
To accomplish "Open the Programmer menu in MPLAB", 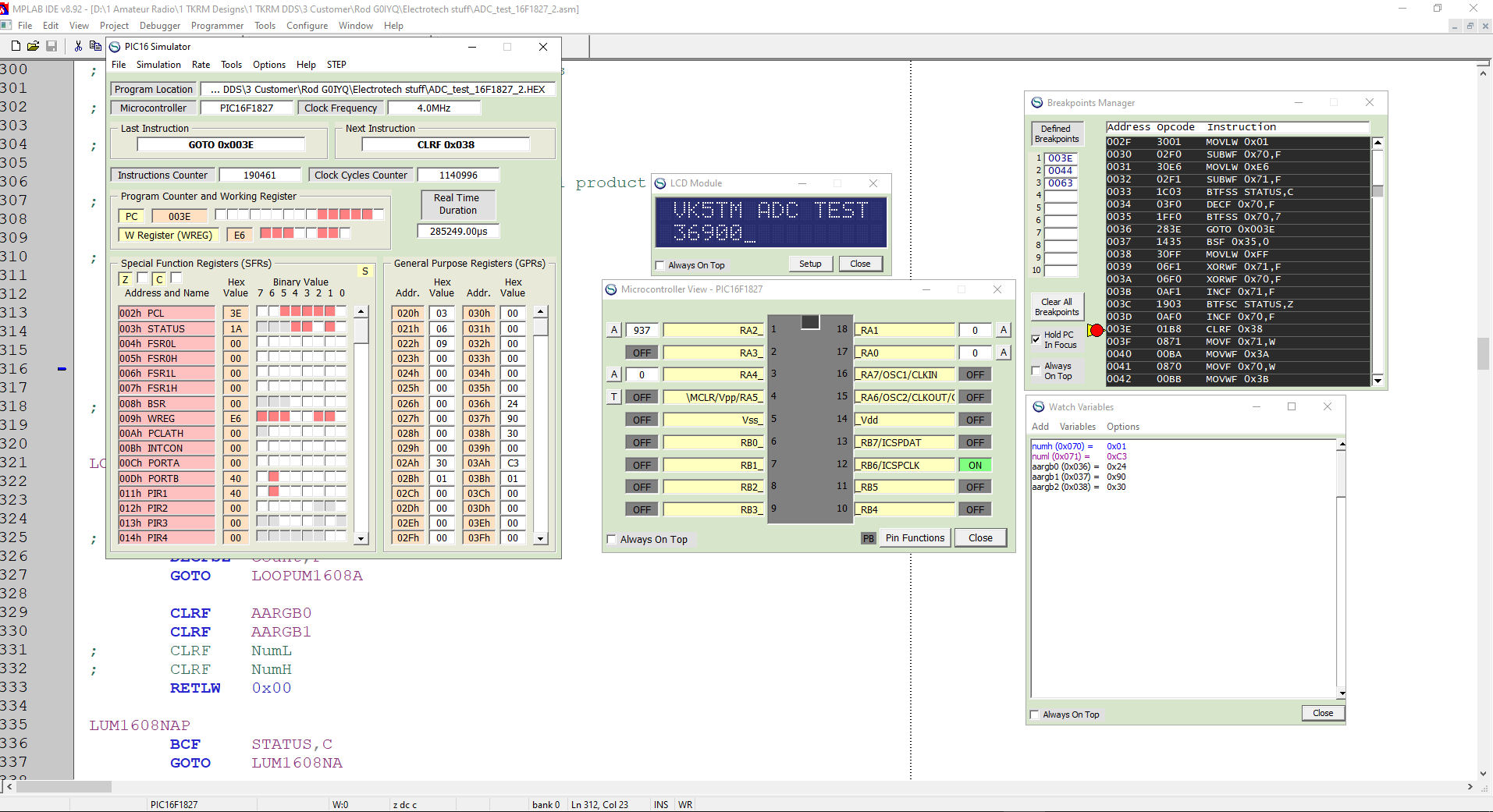I will click(217, 25).
